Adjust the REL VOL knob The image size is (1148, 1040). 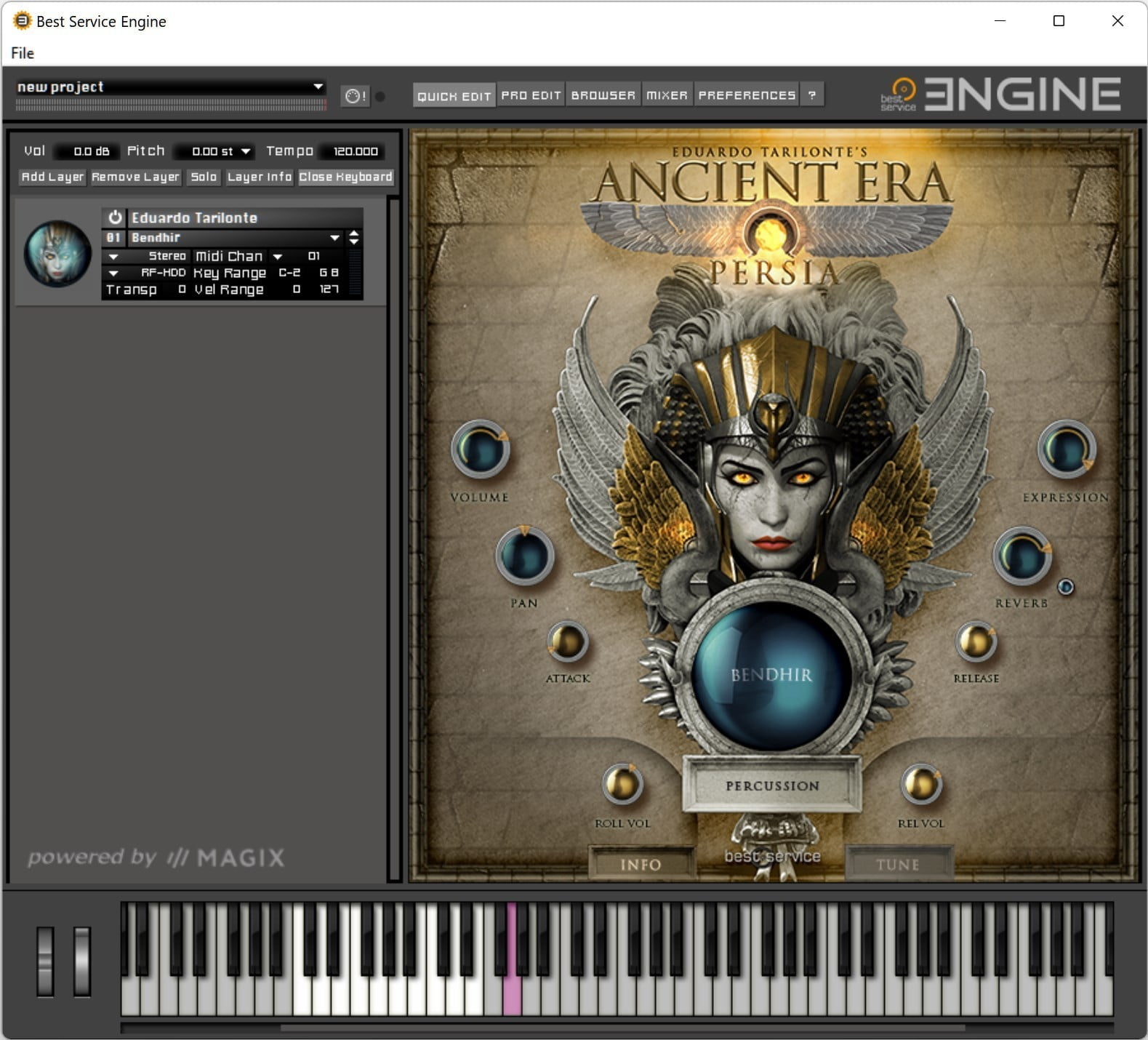coord(921,784)
